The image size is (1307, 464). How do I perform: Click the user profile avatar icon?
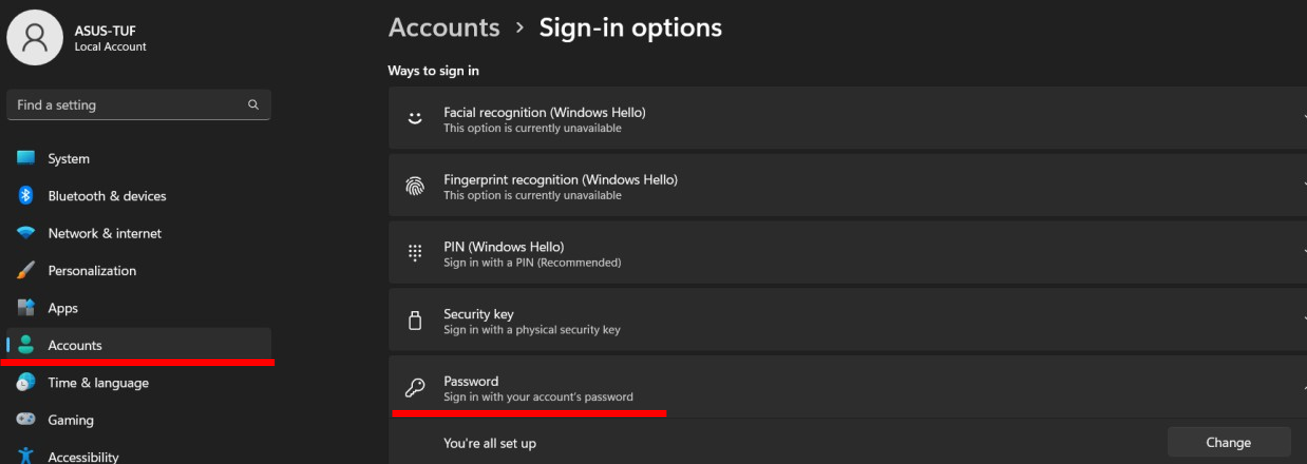point(35,38)
